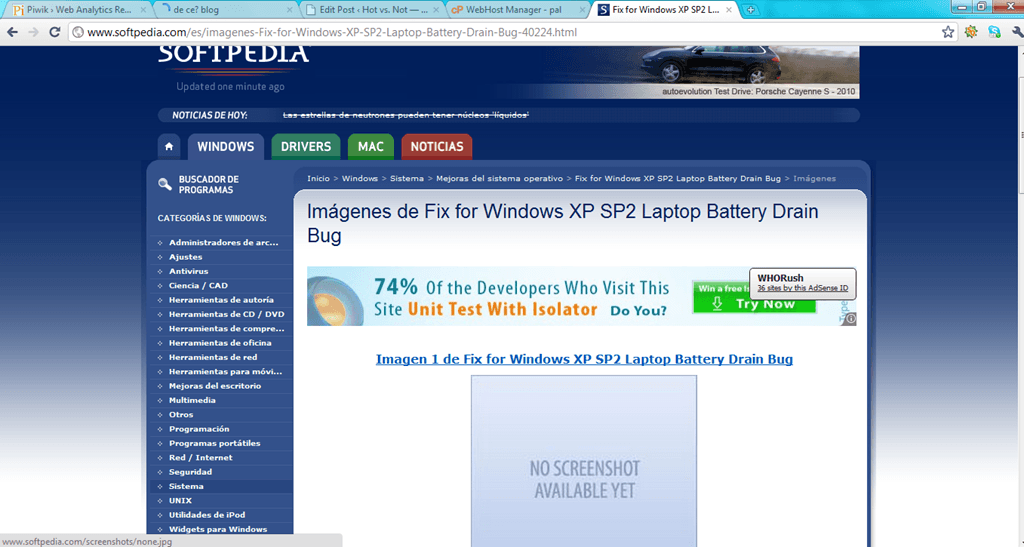Go back using the browser back arrow
This screenshot has height=547, width=1024.
[11, 32]
